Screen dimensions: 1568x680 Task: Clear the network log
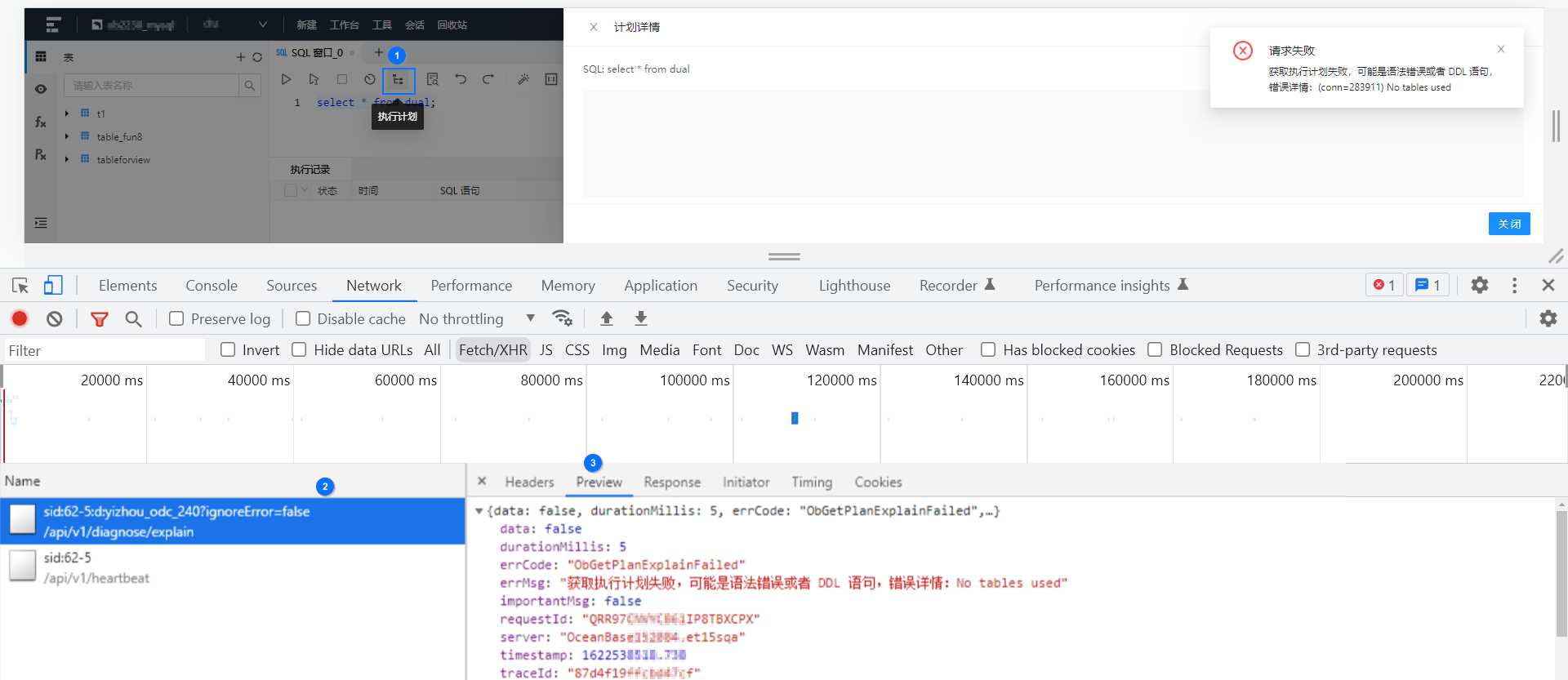coord(55,318)
